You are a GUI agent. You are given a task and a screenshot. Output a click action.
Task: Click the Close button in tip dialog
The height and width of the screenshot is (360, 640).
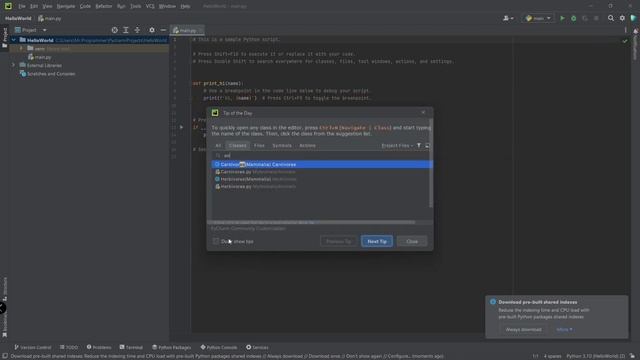point(412,241)
